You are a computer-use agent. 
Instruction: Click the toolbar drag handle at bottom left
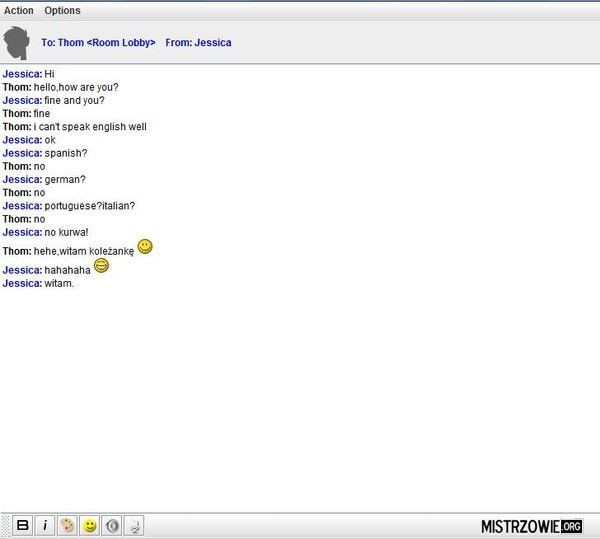[x=6, y=526]
